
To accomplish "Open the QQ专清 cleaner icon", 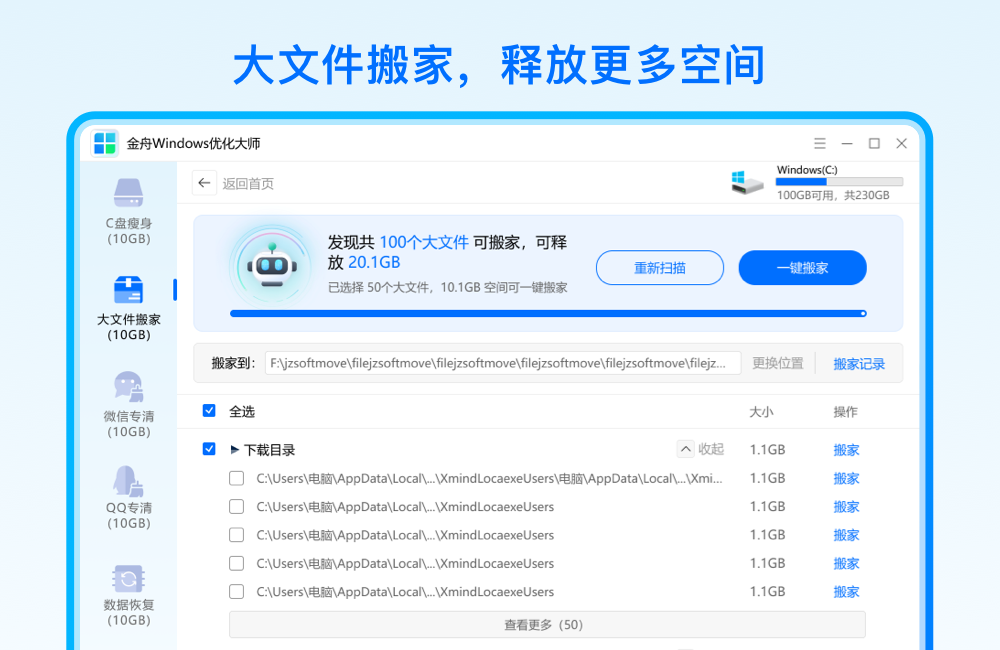I will [127, 485].
